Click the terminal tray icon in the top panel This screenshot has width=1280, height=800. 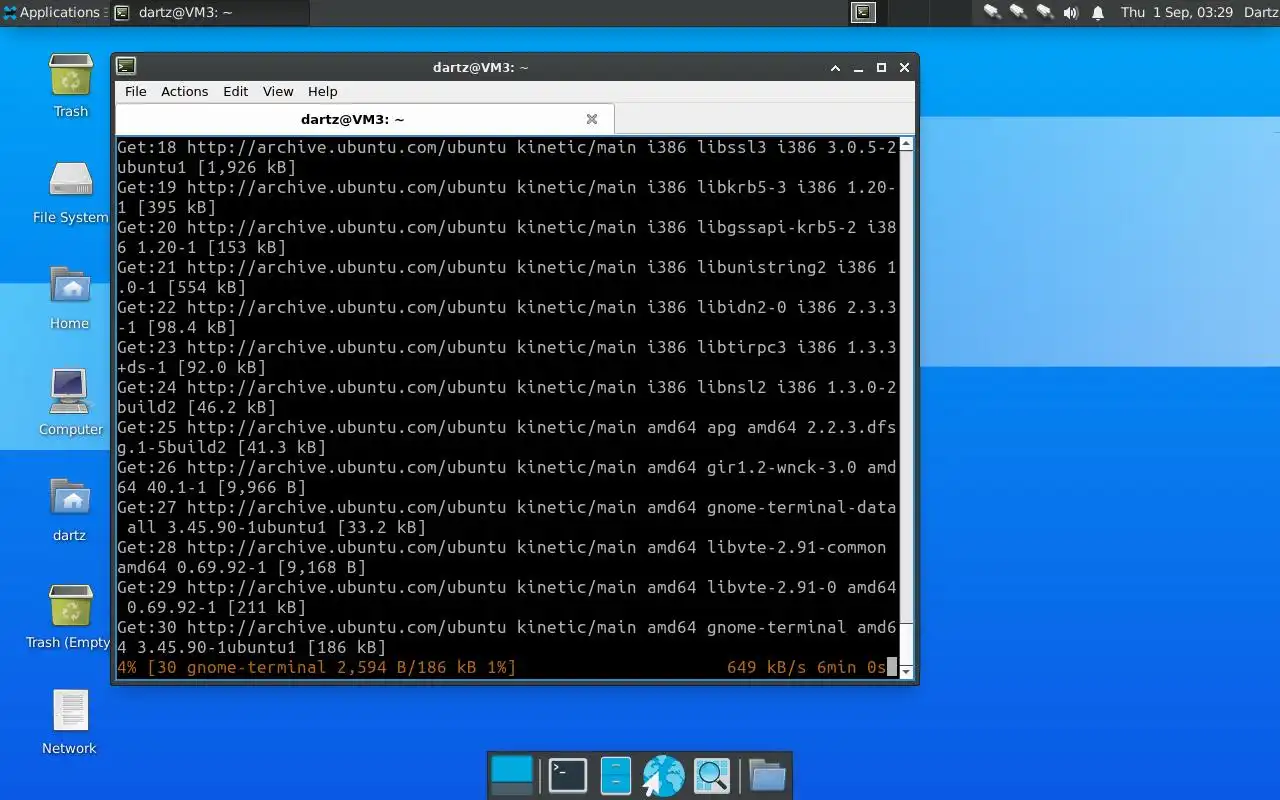coord(864,12)
